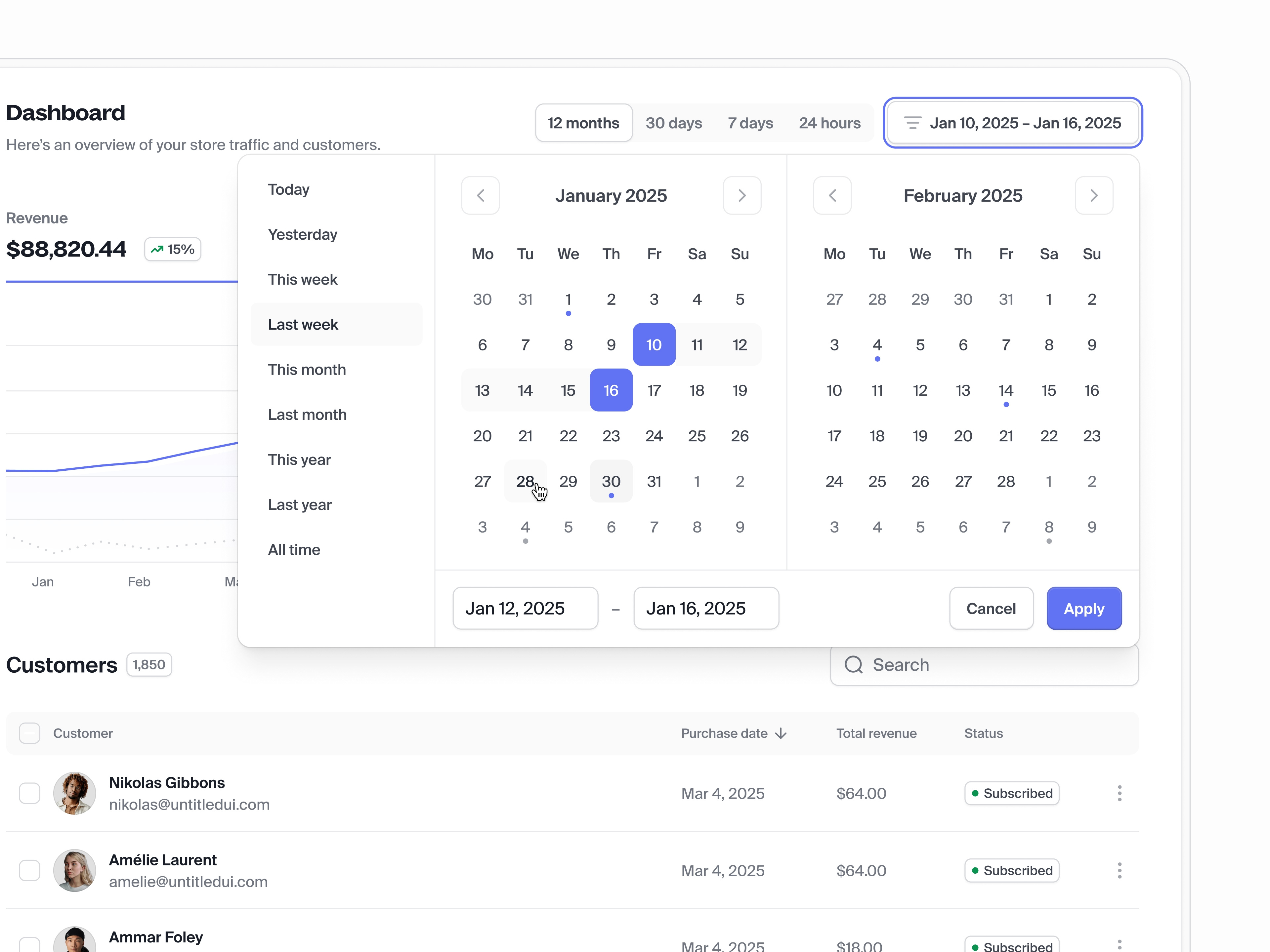
Task: Go to previous month from February 2025
Action: pyautogui.click(x=832, y=196)
